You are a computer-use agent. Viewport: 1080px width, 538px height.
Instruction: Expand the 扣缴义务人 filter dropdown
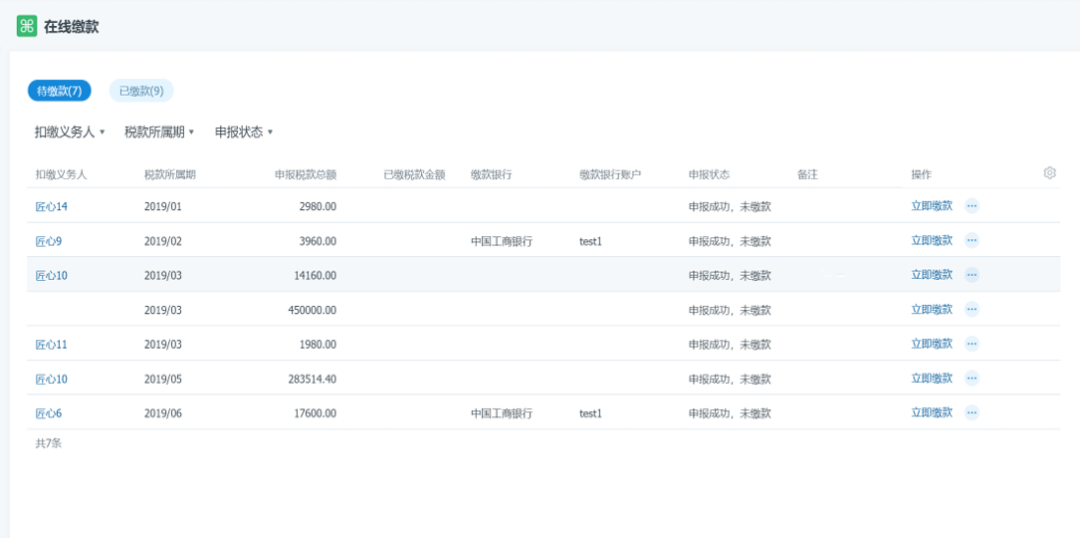[x=69, y=132]
